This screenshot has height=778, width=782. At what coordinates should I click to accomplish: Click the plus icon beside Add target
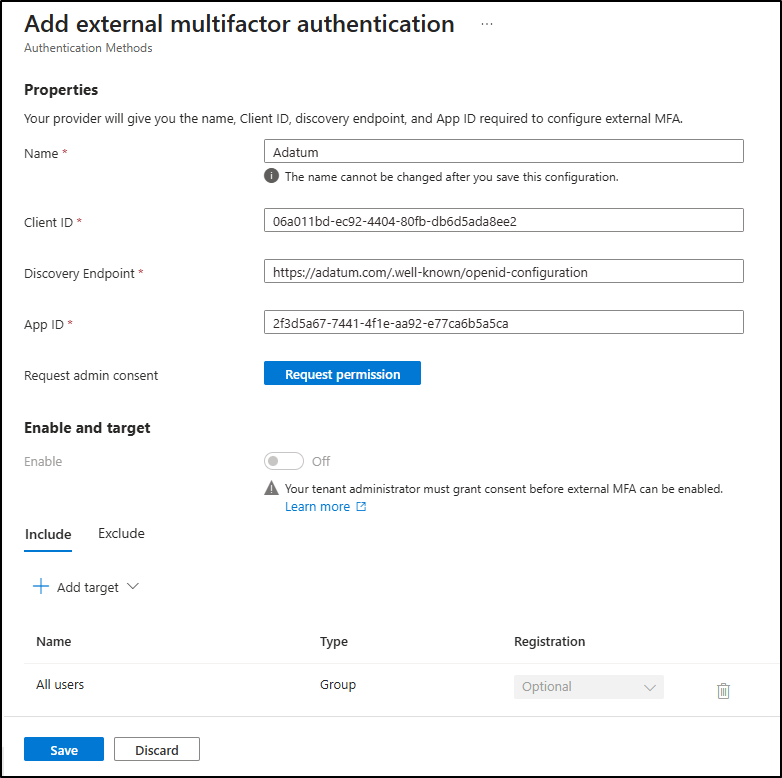[x=41, y=587]
